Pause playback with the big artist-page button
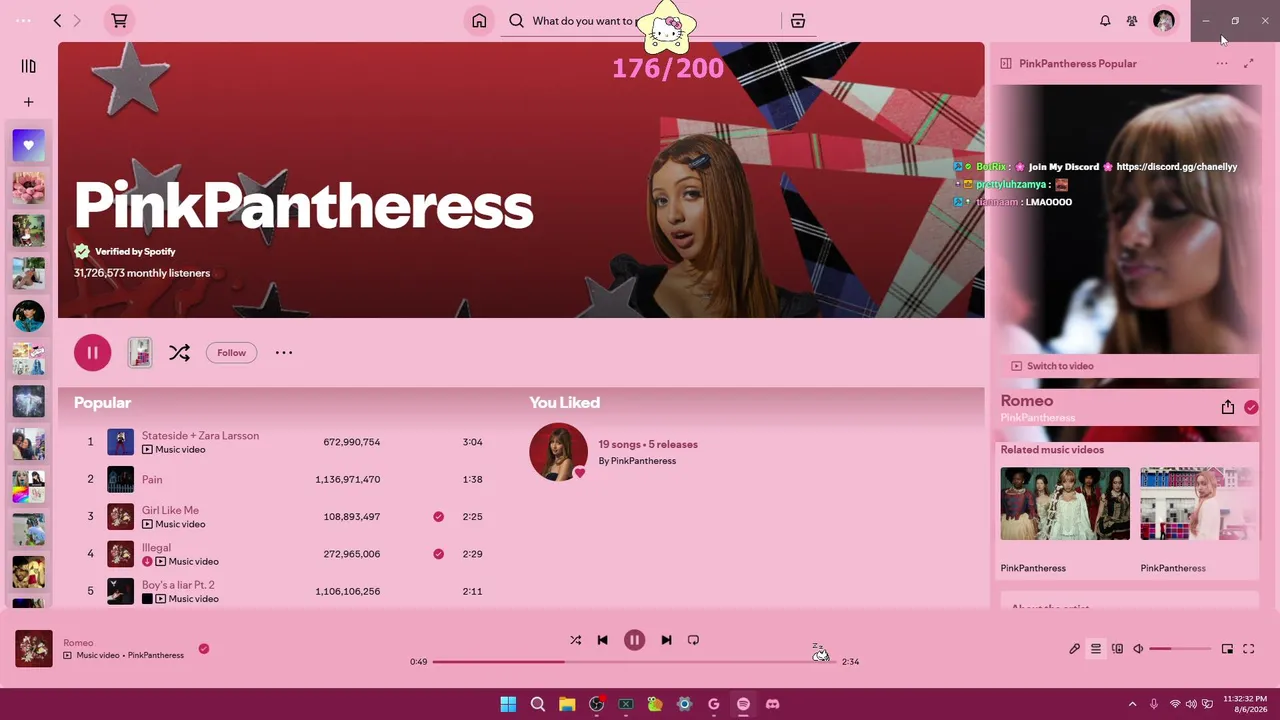 pyautogui.click(x=92, y=352)
